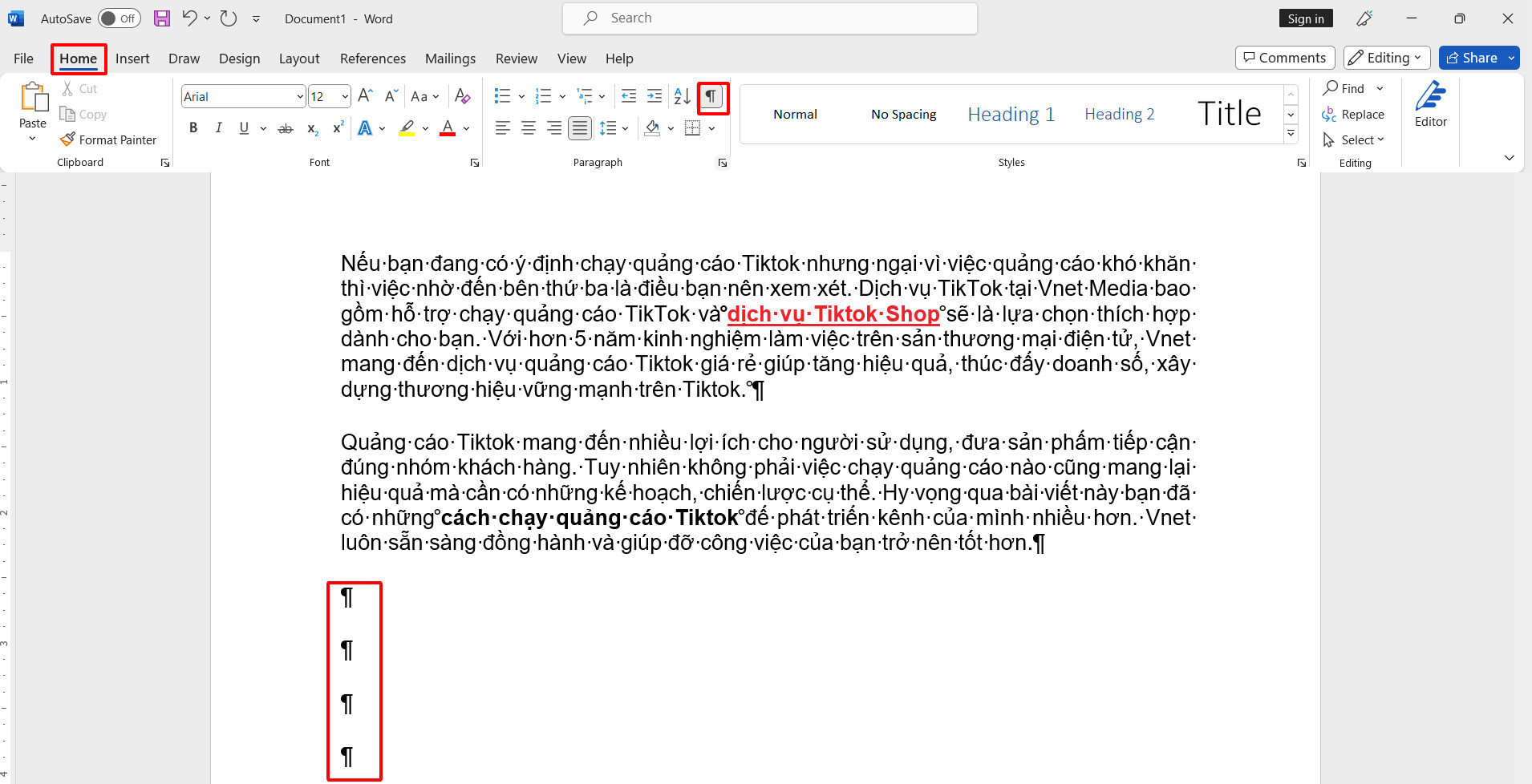The height and width of the screenshot is (784, 1532).
Task: Open Customize Quick Access Toolbar arrow
Action: click(x=256, y=18)
